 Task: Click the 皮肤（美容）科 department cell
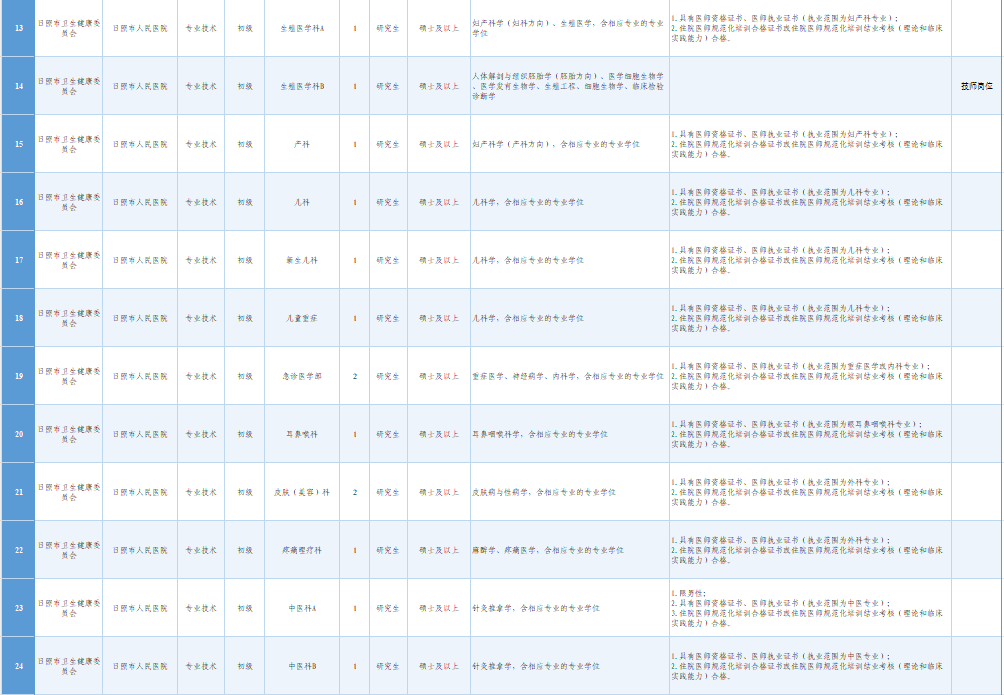point(302,492)
